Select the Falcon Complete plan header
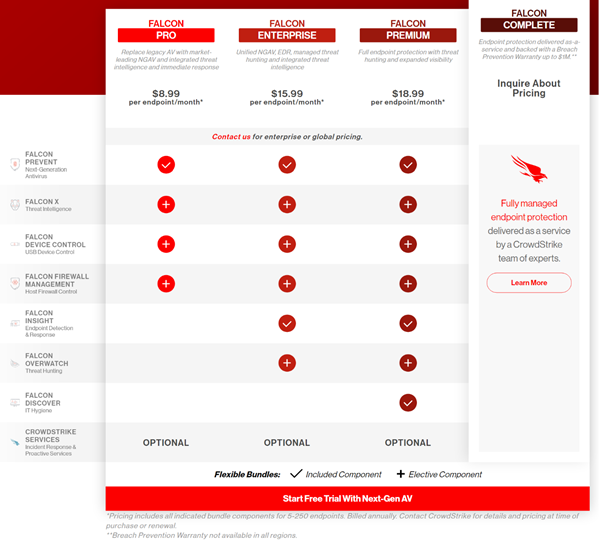 (x=529, y=20)
